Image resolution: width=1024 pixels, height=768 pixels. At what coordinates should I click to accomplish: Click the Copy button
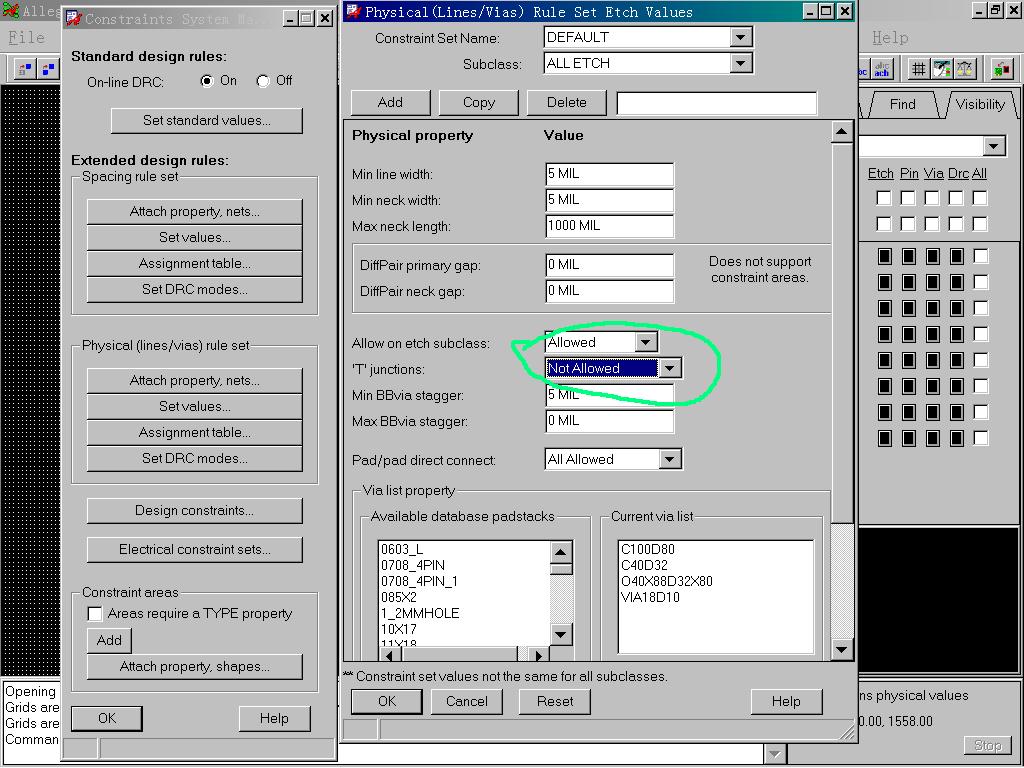pos(479,103)
